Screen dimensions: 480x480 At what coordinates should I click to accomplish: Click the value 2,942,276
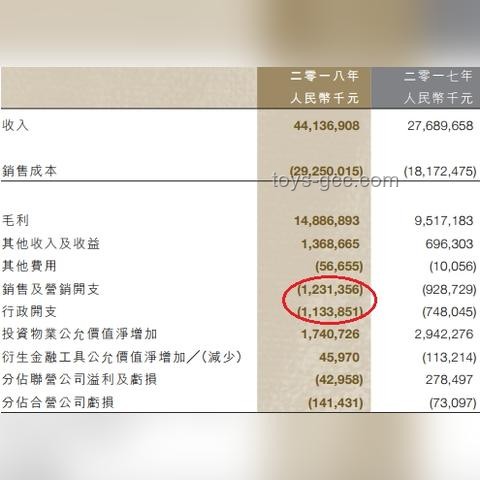pos(444,334)
